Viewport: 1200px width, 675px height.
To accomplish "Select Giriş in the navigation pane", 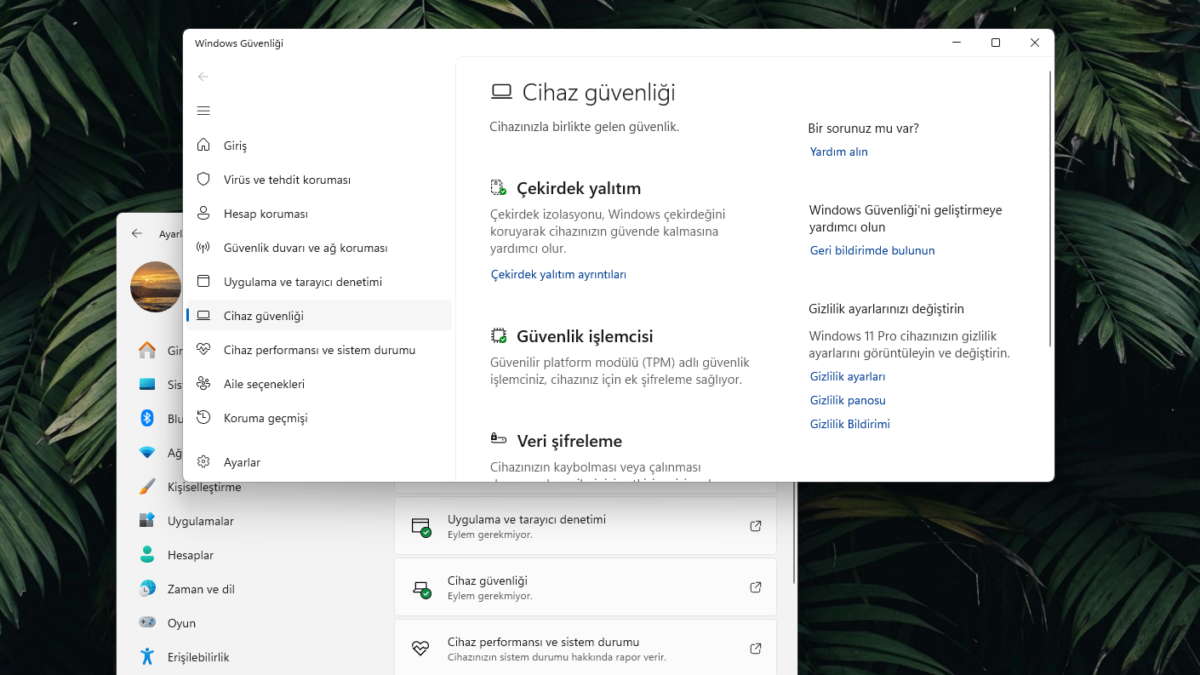I will click(319, 145).
